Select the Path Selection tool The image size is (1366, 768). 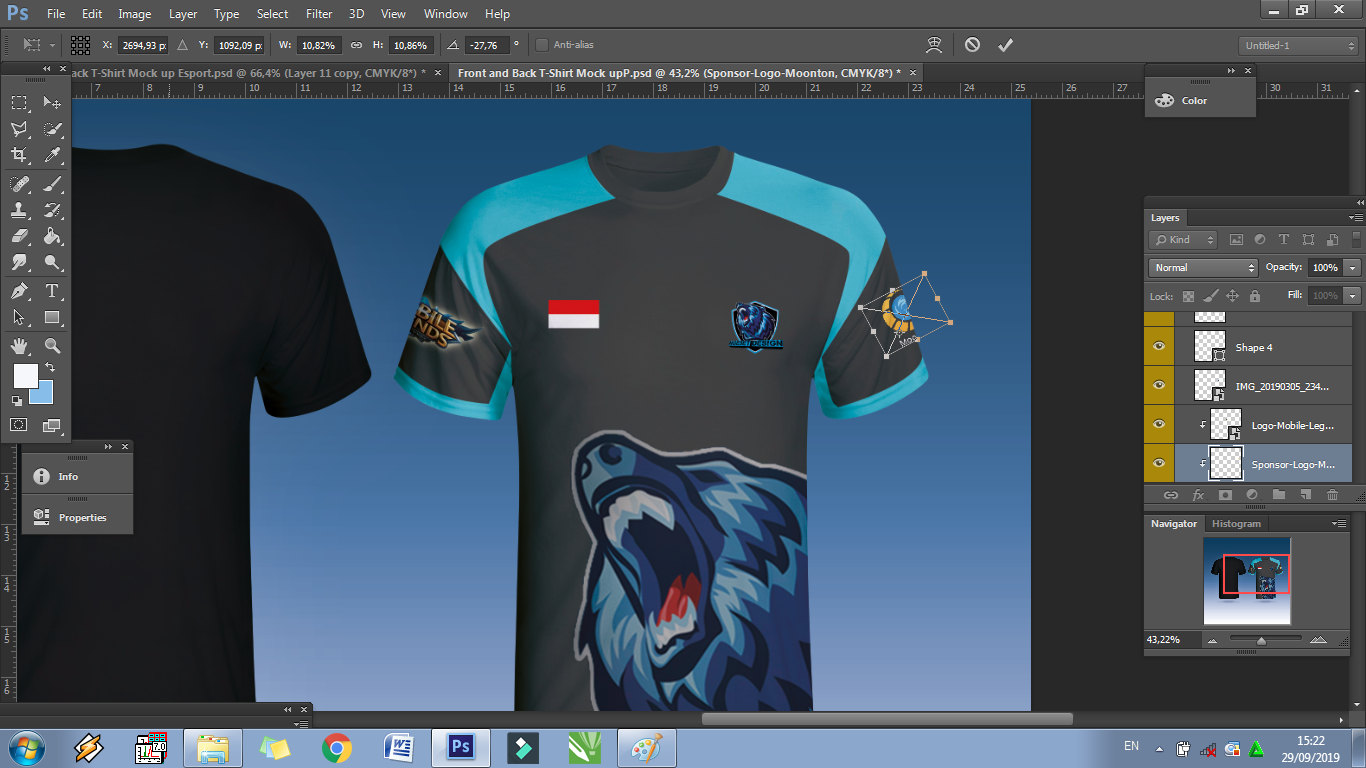[x=19, y=317]
